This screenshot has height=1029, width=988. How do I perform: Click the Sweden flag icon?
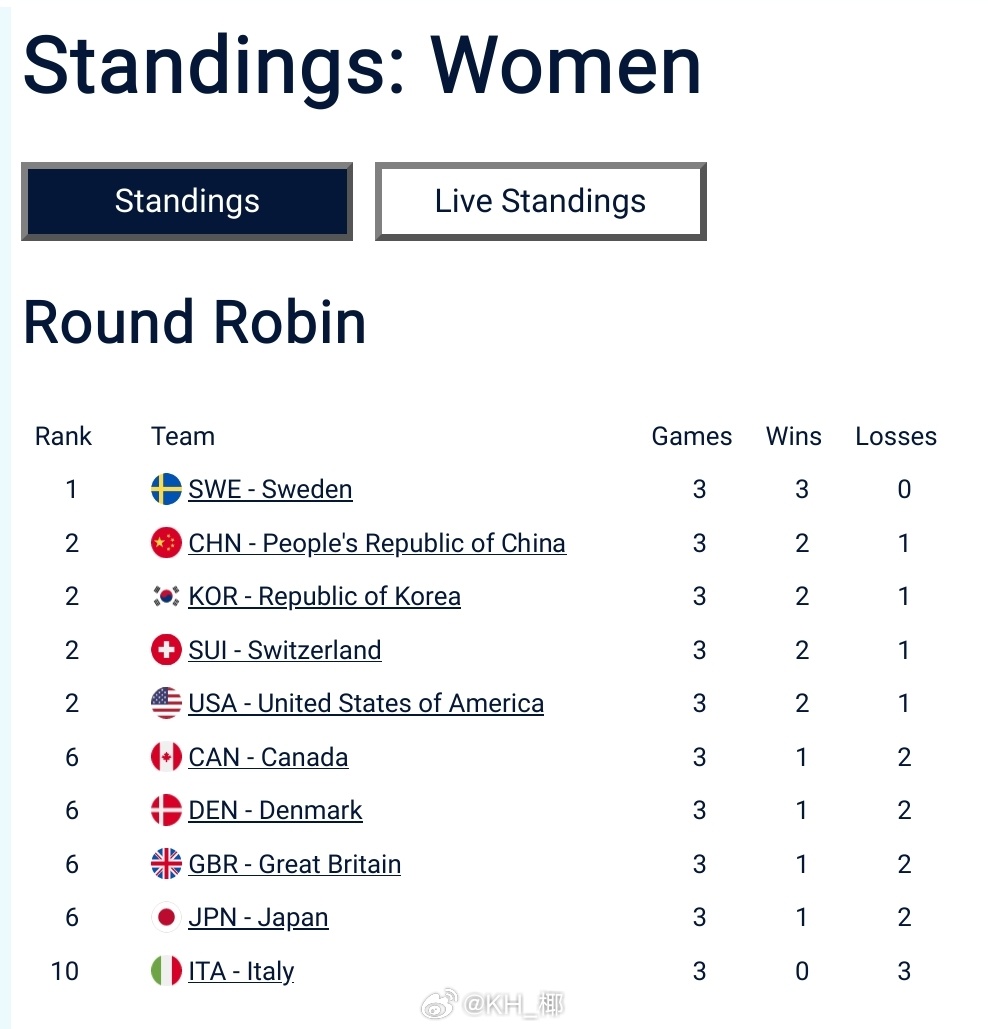(x=166, y=489)
